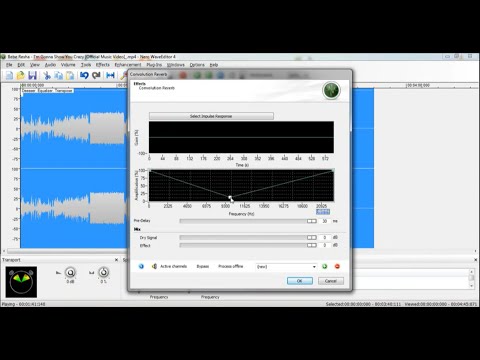Open the Help menu
Image resolution: width=480 pixels, height=360 pixels.
tap(214, 65)
